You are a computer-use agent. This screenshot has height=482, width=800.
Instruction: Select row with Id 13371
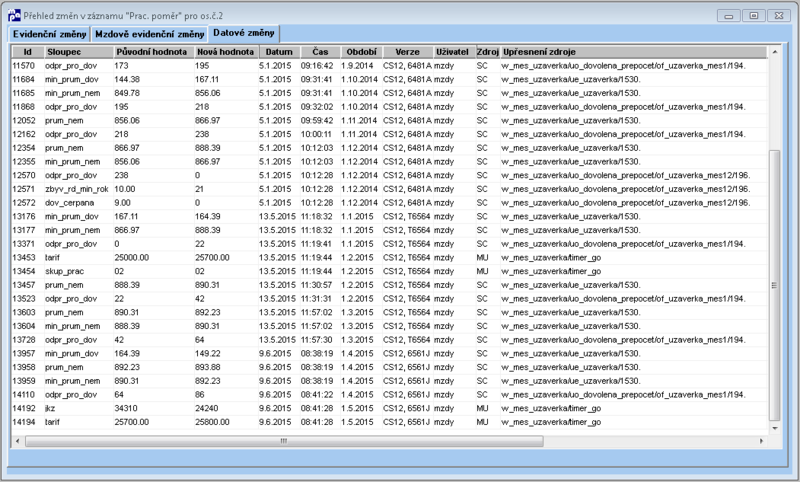tap(389, 244)
